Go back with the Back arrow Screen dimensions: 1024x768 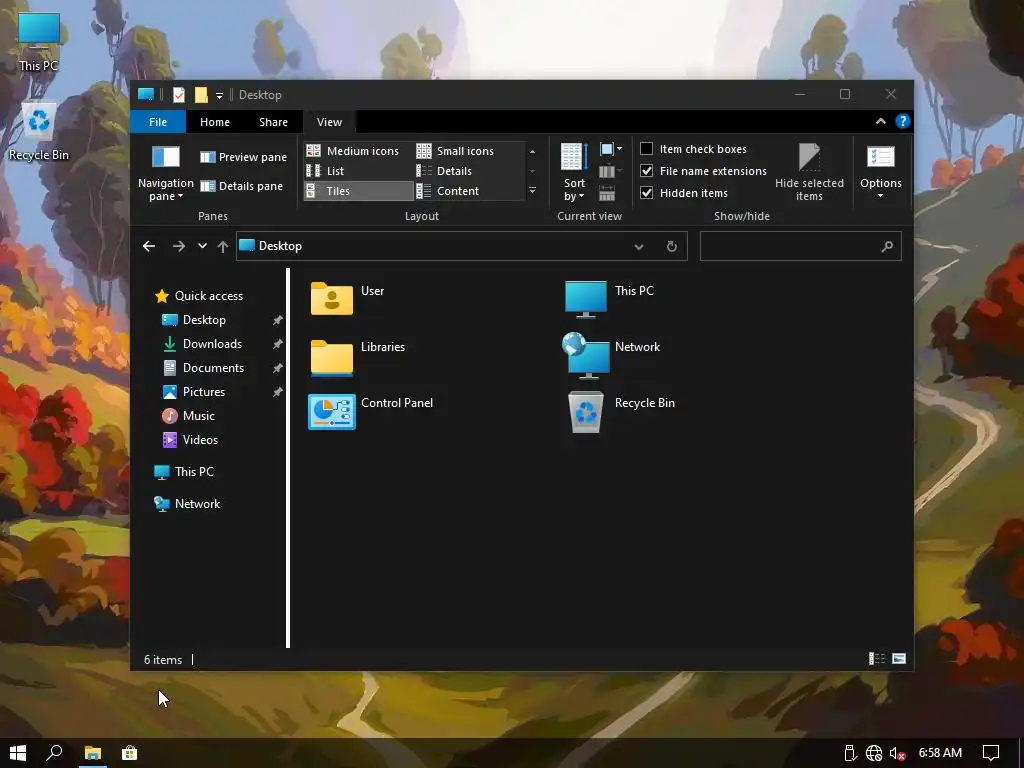[149, 246]
